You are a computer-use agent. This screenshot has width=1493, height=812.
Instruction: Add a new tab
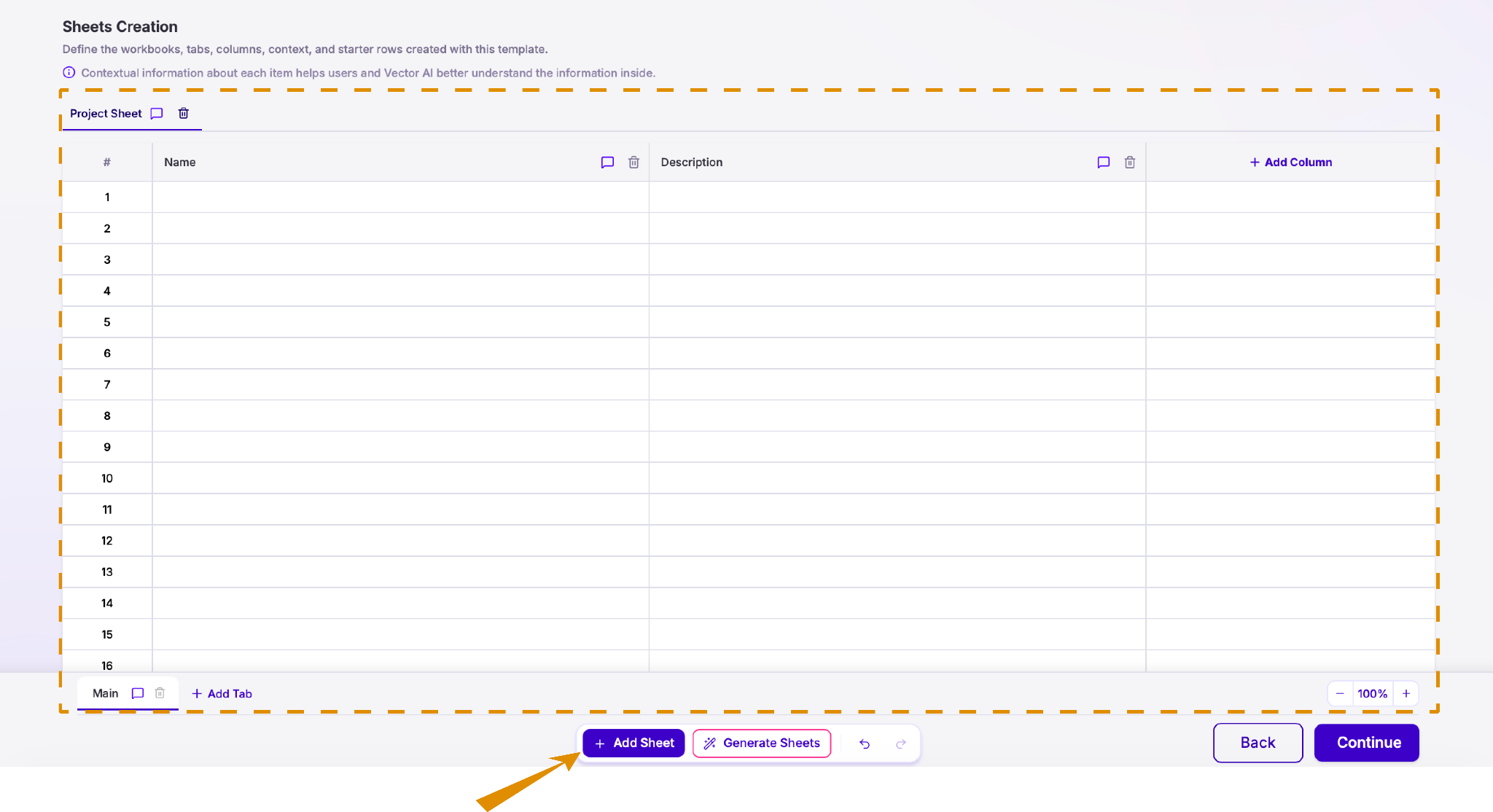222,694
